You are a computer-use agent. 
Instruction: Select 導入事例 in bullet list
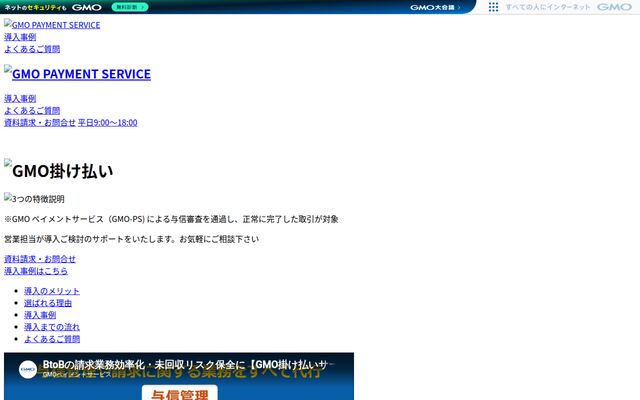[x=40, y=315]
